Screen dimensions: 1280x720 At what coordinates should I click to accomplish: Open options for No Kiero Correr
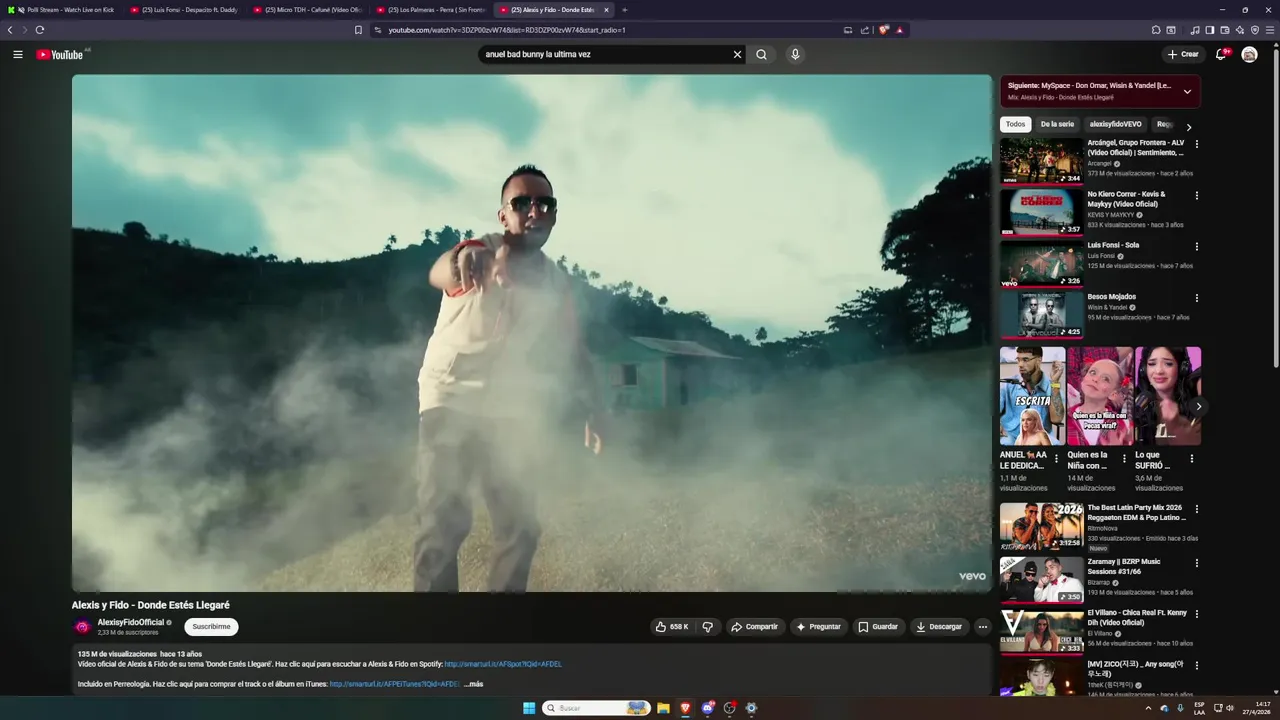[1196, 195]
